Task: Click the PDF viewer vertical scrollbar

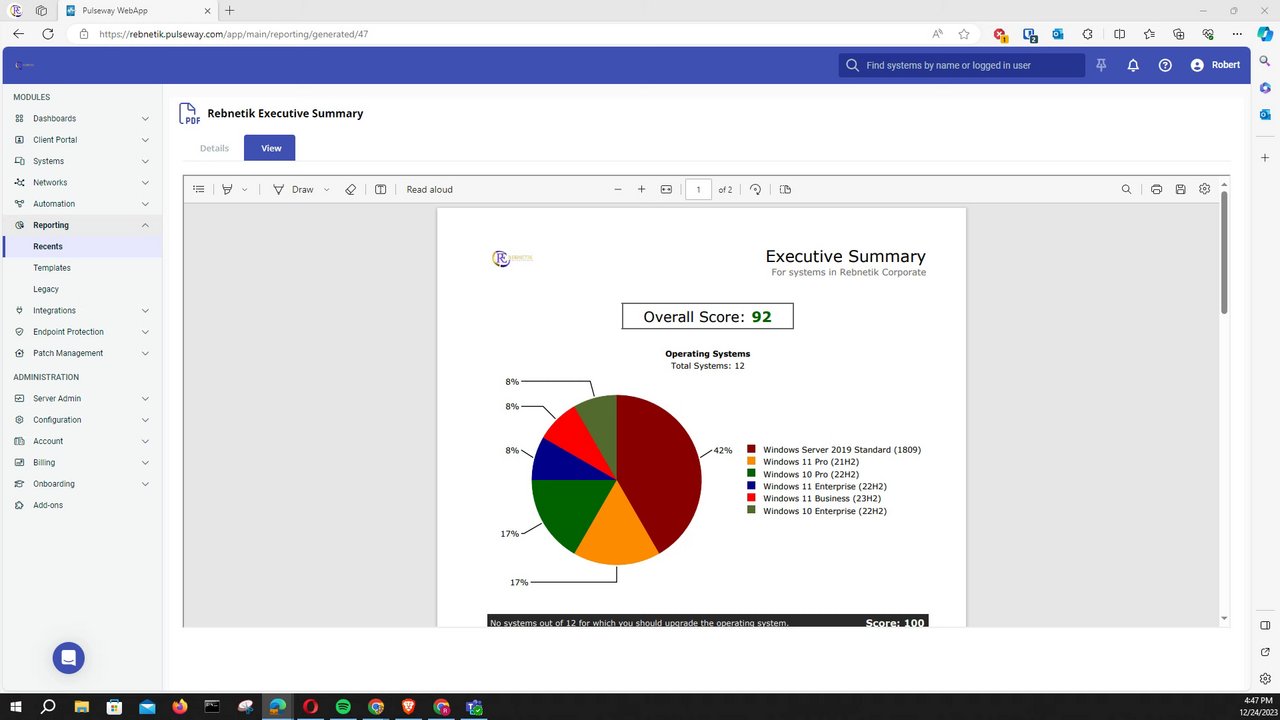Action: [x=1224, y=252]
